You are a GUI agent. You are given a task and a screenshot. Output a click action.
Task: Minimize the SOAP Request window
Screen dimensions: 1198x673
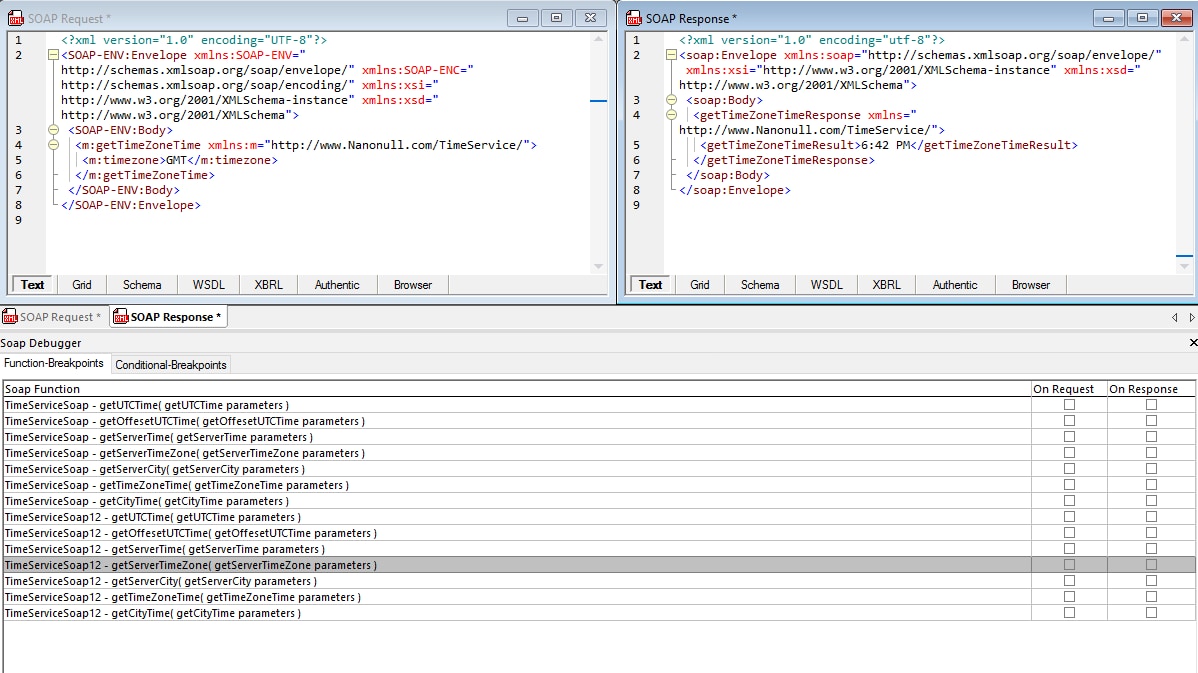coord(523,18)
